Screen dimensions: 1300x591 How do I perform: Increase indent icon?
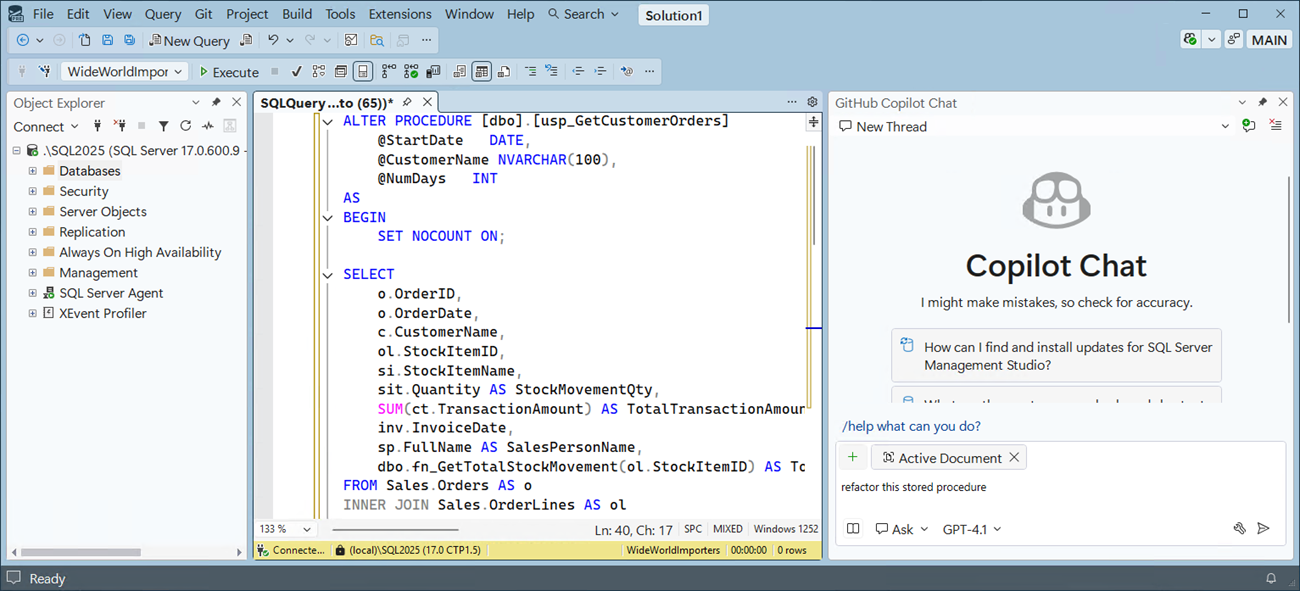point(600,72)
